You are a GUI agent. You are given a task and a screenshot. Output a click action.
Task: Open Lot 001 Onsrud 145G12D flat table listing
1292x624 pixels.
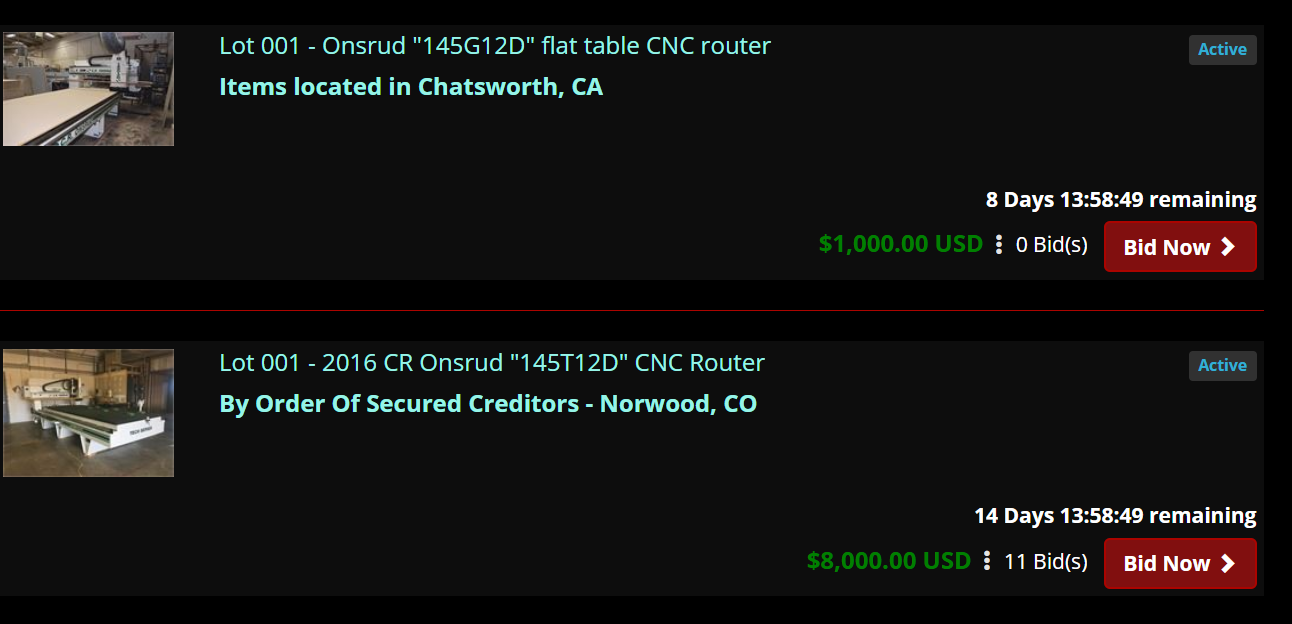tap(495, 46)
